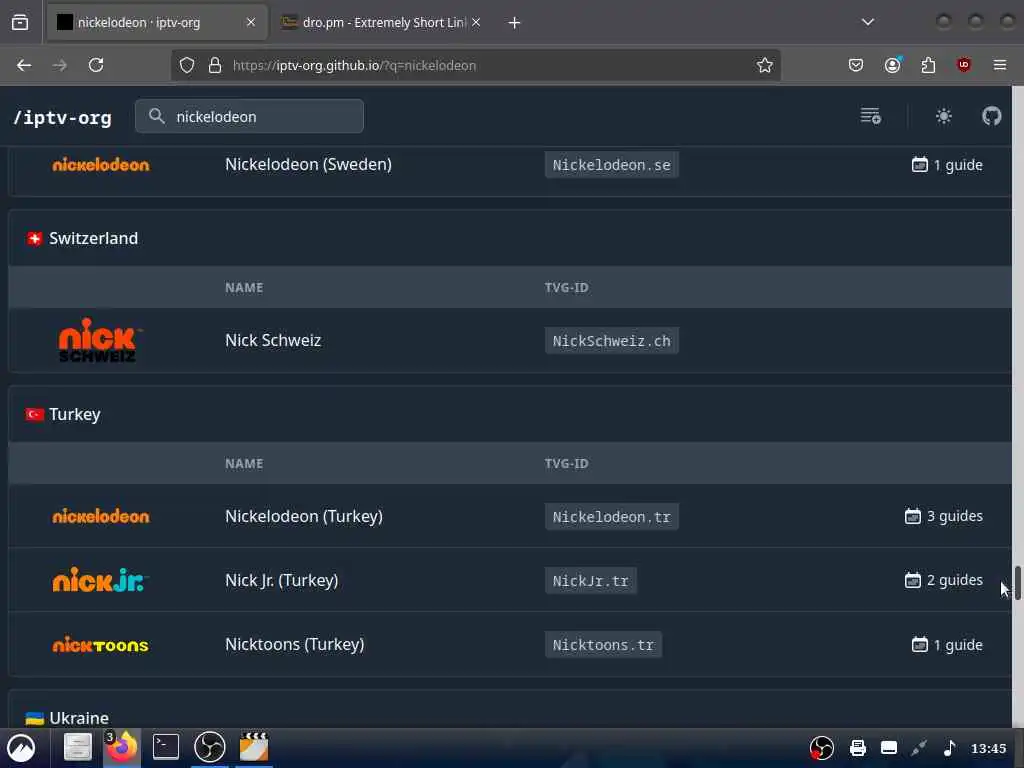Screen dimensions: 1024x768
Task: Open a new browser tab
Action: [515, 23]
